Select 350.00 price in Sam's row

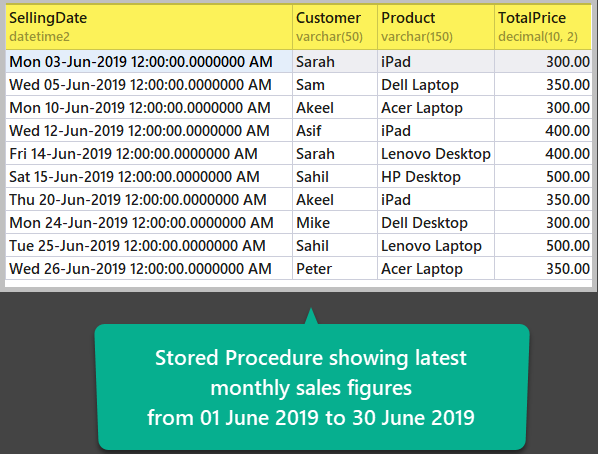(543, 84)
